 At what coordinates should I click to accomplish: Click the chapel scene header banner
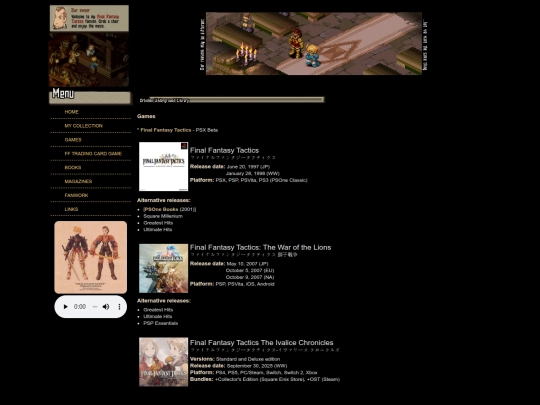(314, 43)
